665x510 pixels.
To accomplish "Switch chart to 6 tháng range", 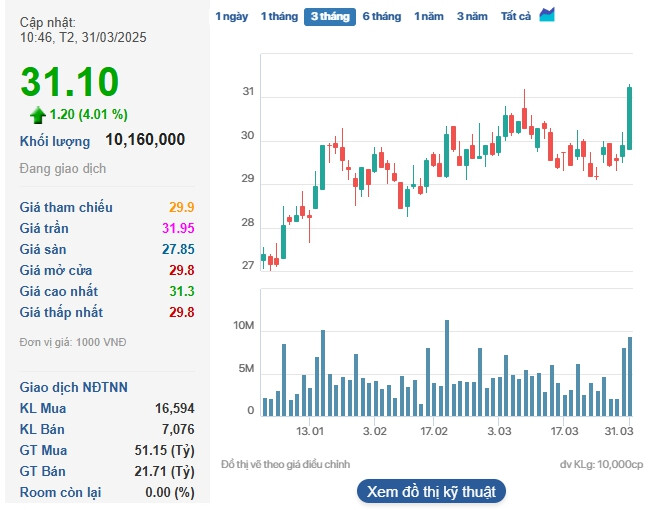I will (381, 16).
